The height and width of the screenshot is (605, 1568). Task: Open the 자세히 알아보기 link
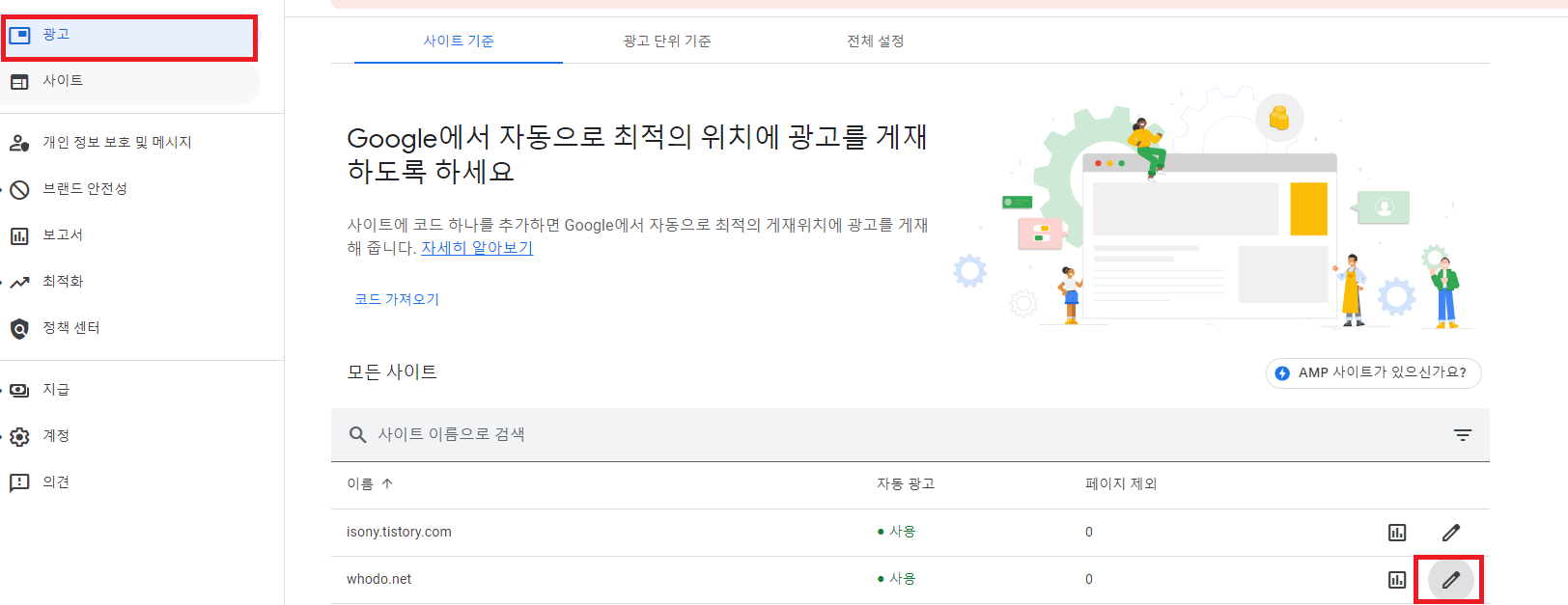(477, 248)
